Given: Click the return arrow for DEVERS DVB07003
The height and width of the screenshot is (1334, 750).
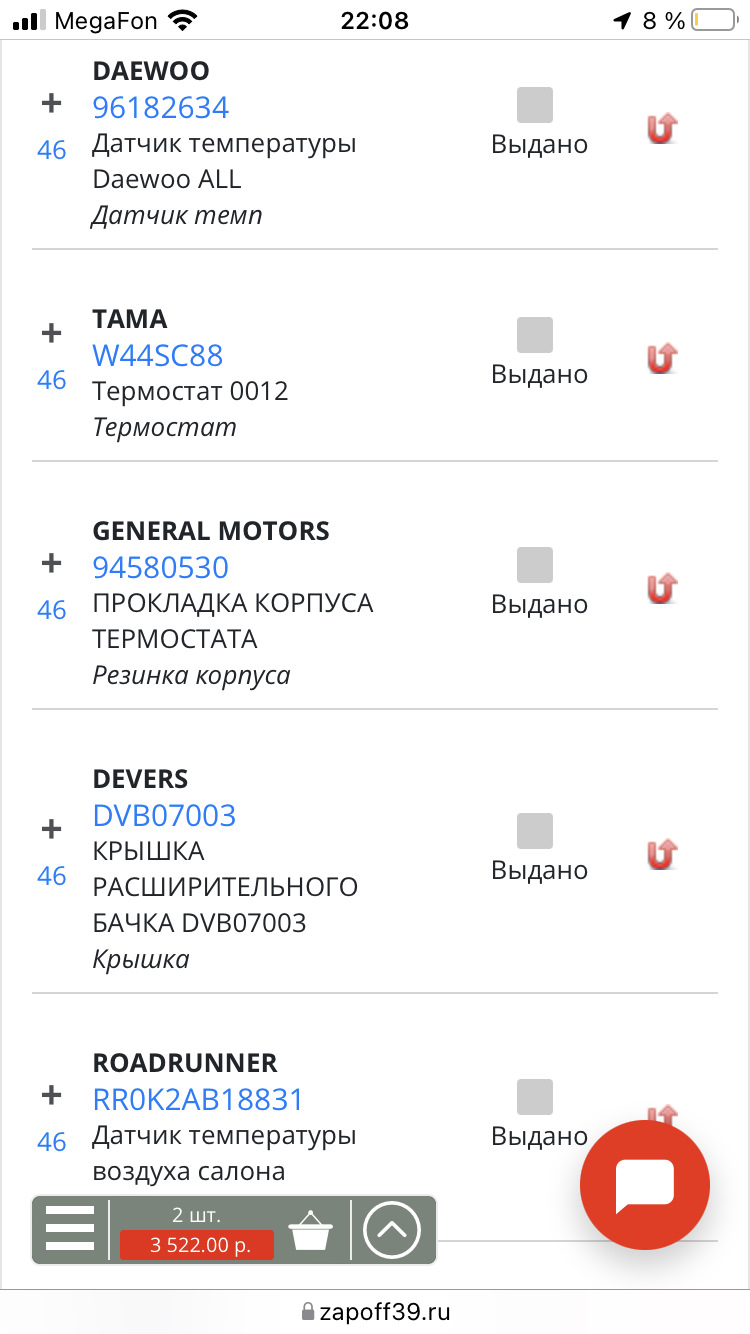Looking at the screenshot, I should [661, 854].
